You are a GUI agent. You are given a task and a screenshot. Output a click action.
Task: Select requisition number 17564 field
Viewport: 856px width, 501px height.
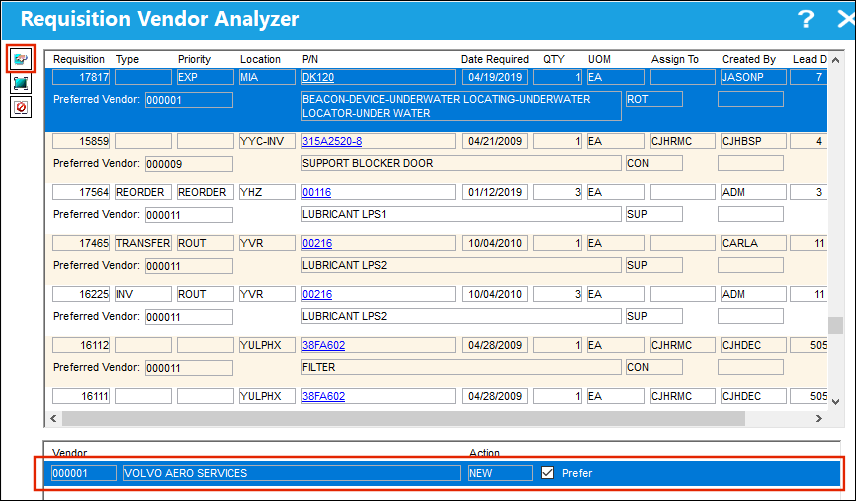click(x=81, y=192)
